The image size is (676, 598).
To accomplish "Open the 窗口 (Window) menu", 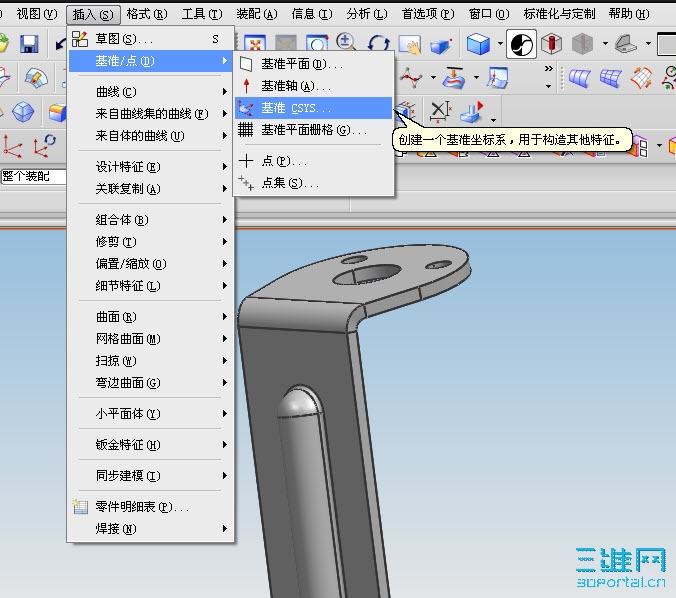I will click(x=489, y=14).
